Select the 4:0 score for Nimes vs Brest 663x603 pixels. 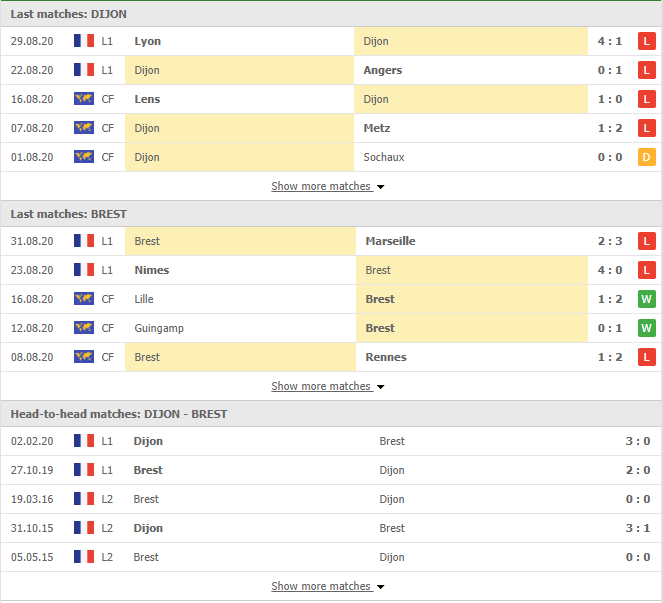[x=610, y=270]
